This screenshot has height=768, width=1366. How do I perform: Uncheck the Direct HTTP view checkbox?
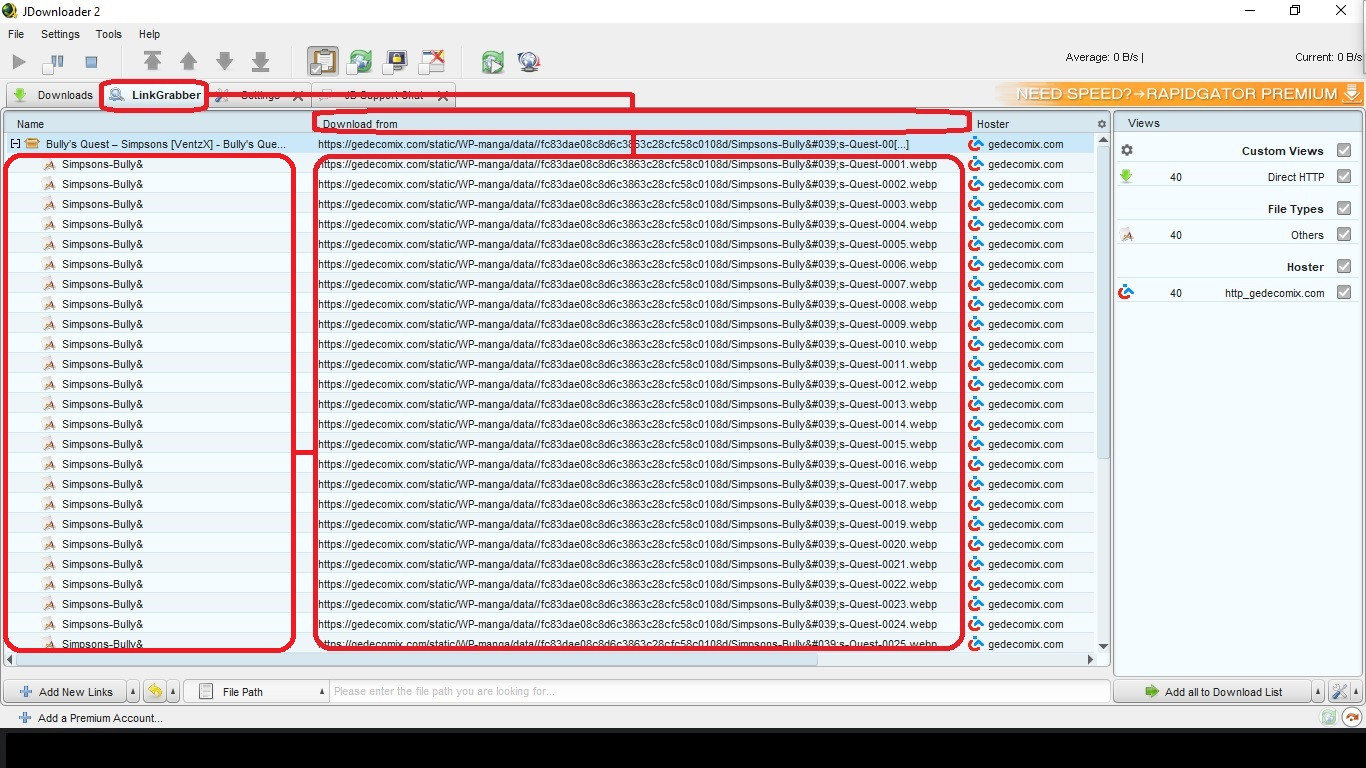click(x=1344, y=176)
